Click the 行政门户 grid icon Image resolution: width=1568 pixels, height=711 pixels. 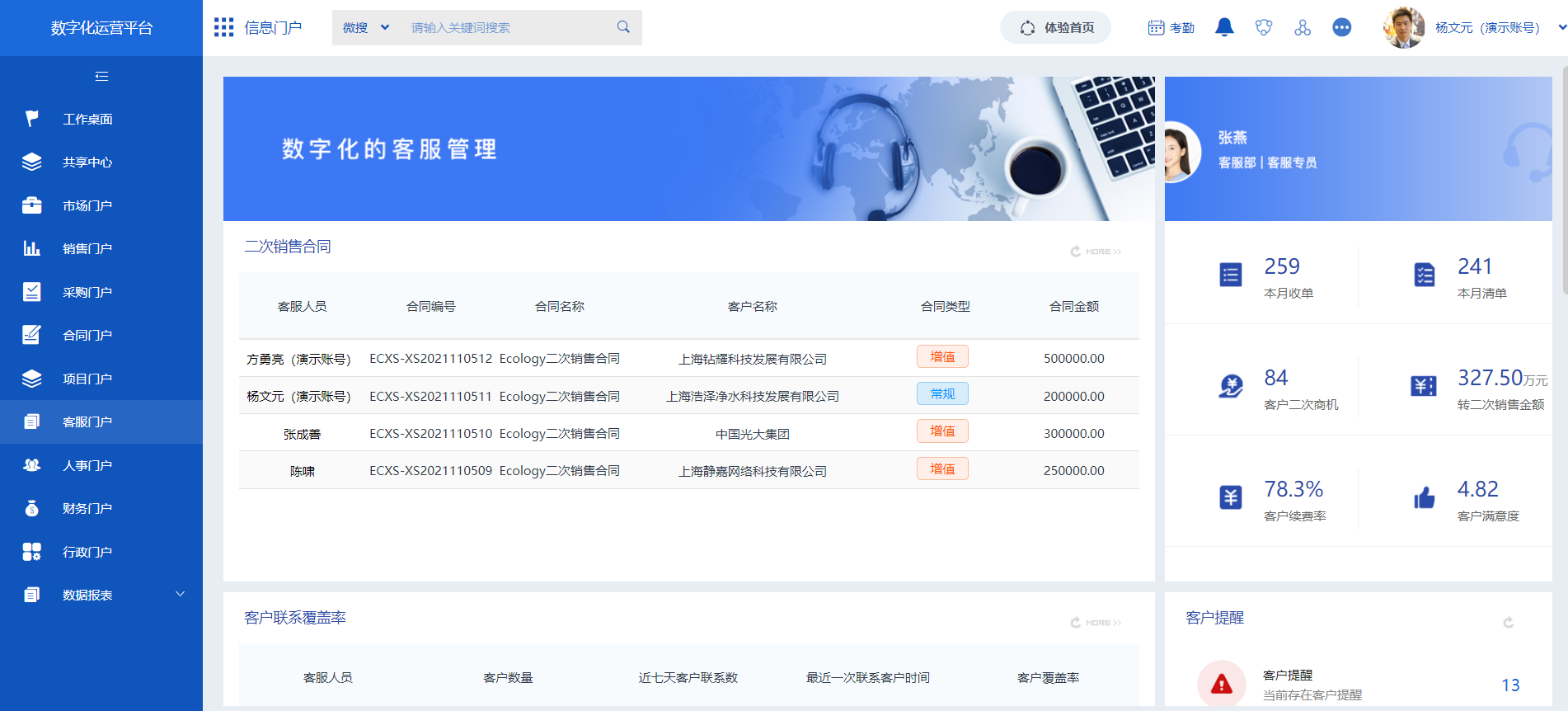click(31, 552)
